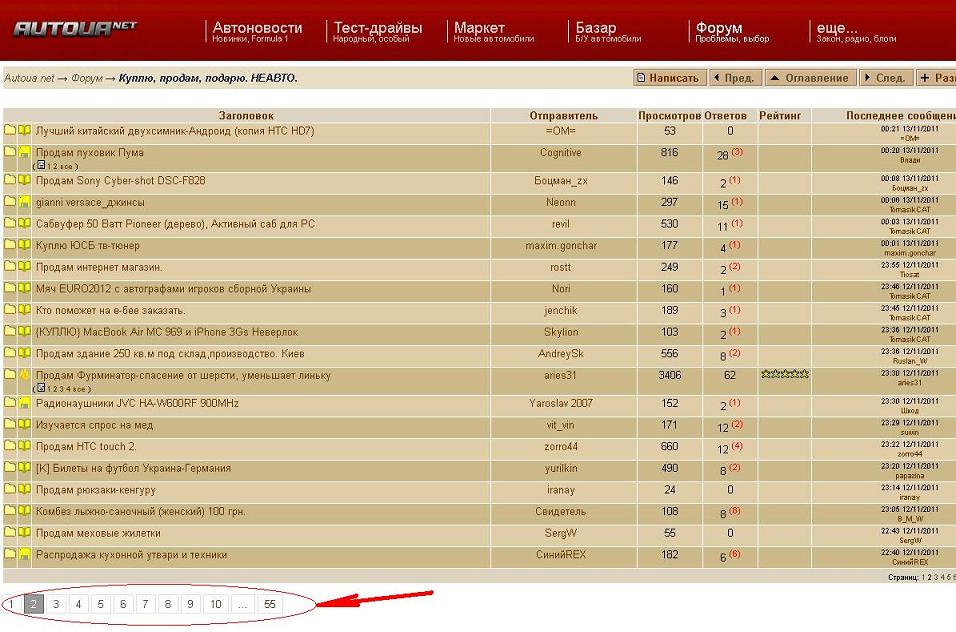Click the yellow icon beside Продам пуховик Пума
956x632 pixels.
click(25, 153)
